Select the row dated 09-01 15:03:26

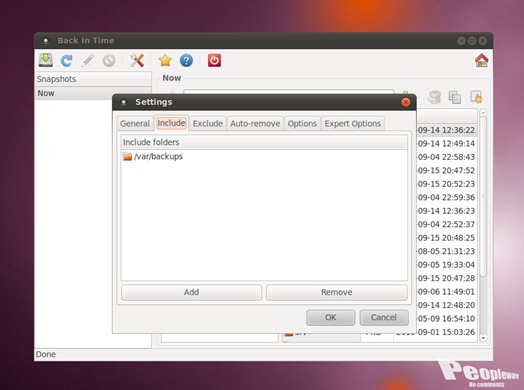point(446,332)
